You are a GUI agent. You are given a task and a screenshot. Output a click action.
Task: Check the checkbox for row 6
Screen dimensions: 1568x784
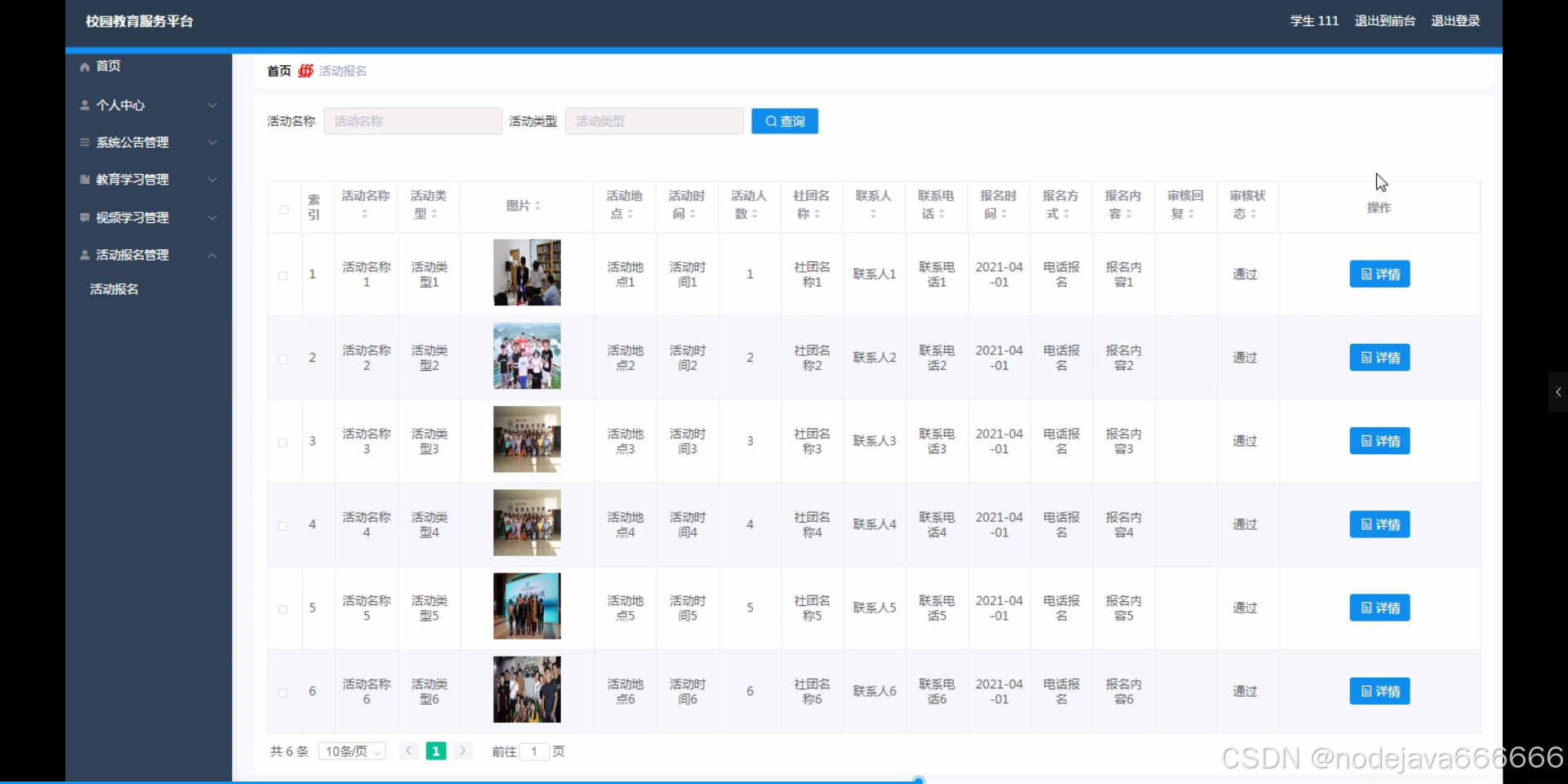point(283,693)
